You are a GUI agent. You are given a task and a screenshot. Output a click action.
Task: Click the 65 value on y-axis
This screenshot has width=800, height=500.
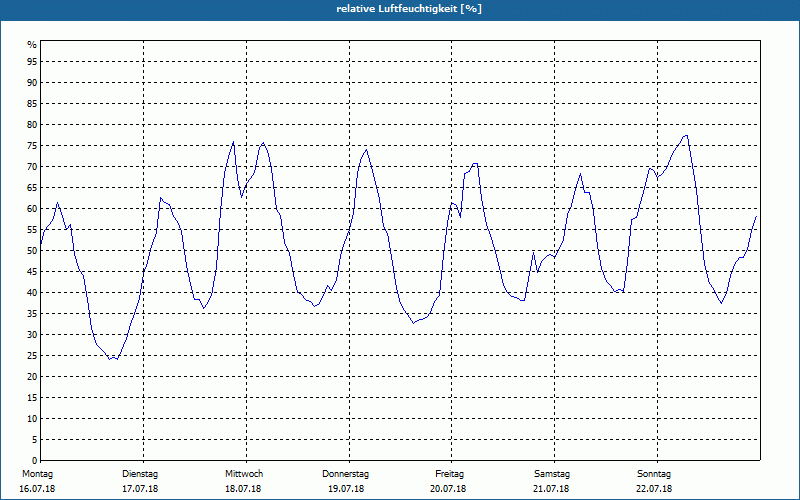click(32, 188)
